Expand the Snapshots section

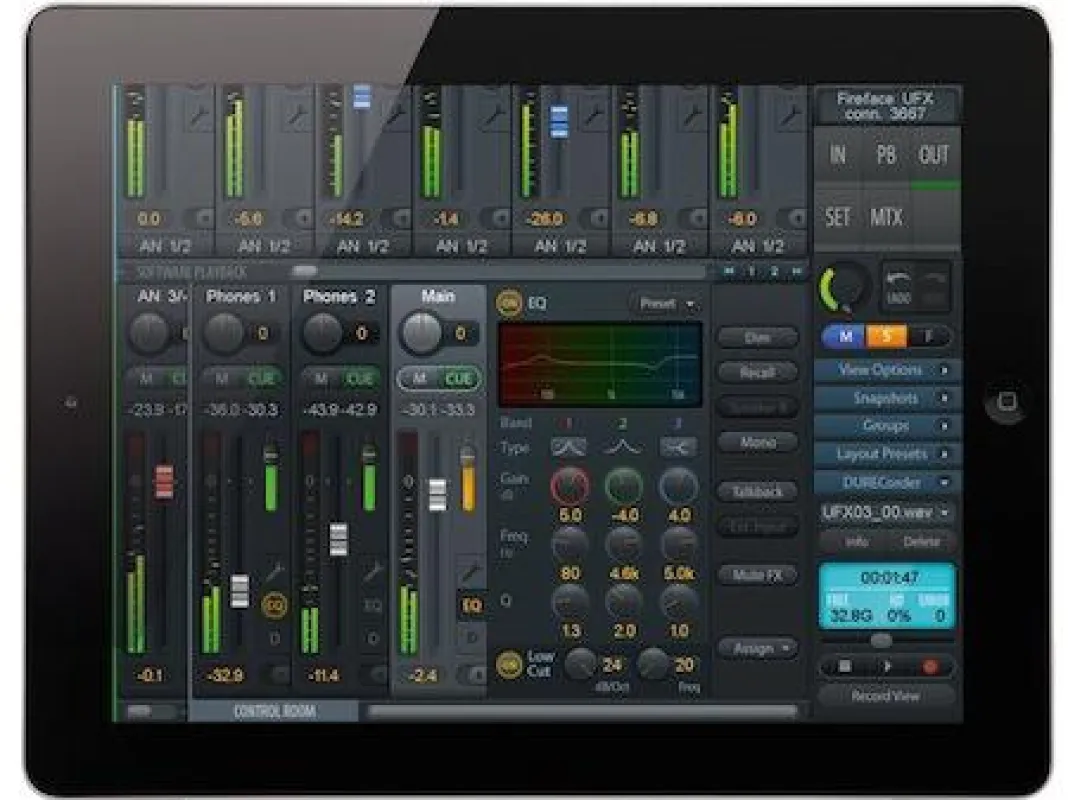(888, 398)
